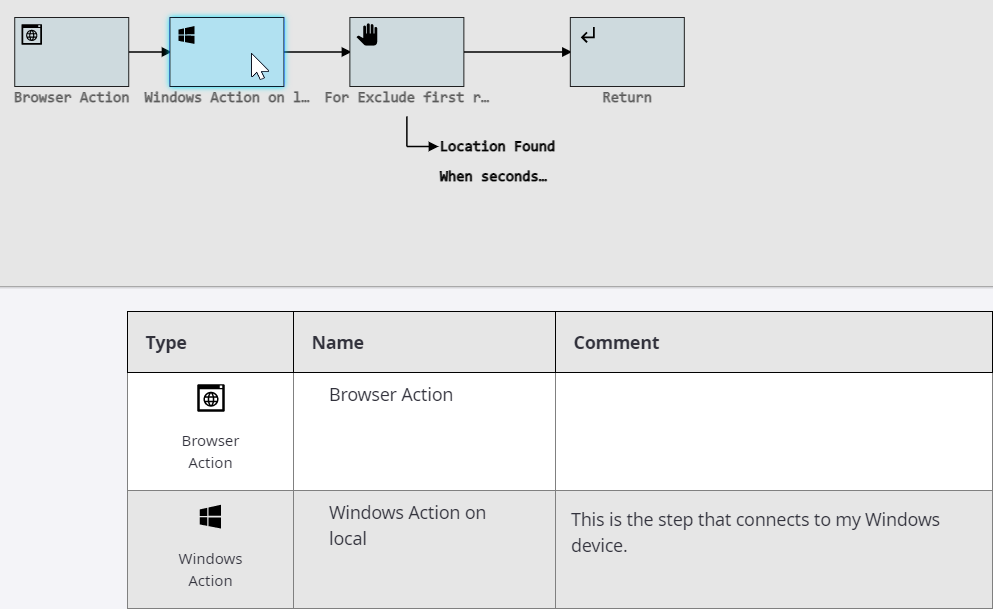The width and height of the screenshot is (993, 609).
Task: Click the "When seconds…" condition text
Action: click(493, 176)
